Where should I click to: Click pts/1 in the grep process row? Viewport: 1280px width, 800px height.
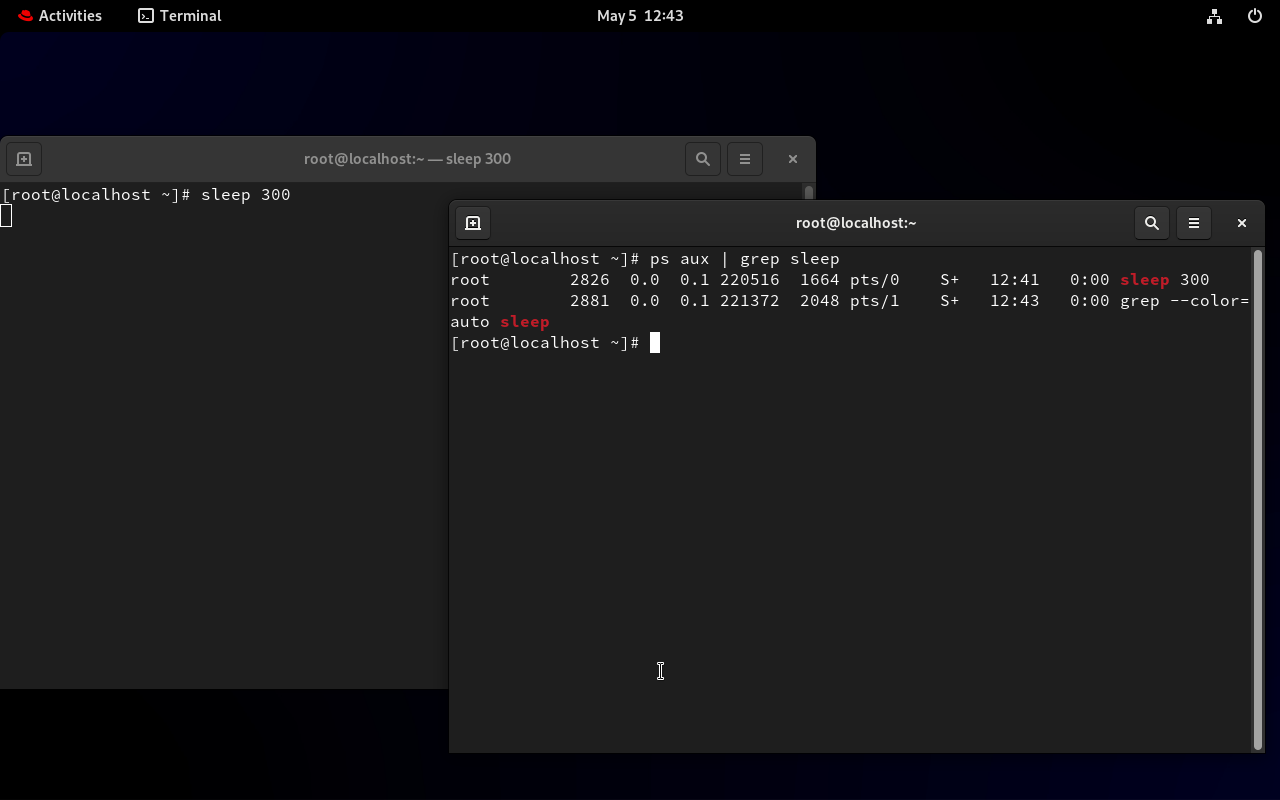(x=875, y=301)
